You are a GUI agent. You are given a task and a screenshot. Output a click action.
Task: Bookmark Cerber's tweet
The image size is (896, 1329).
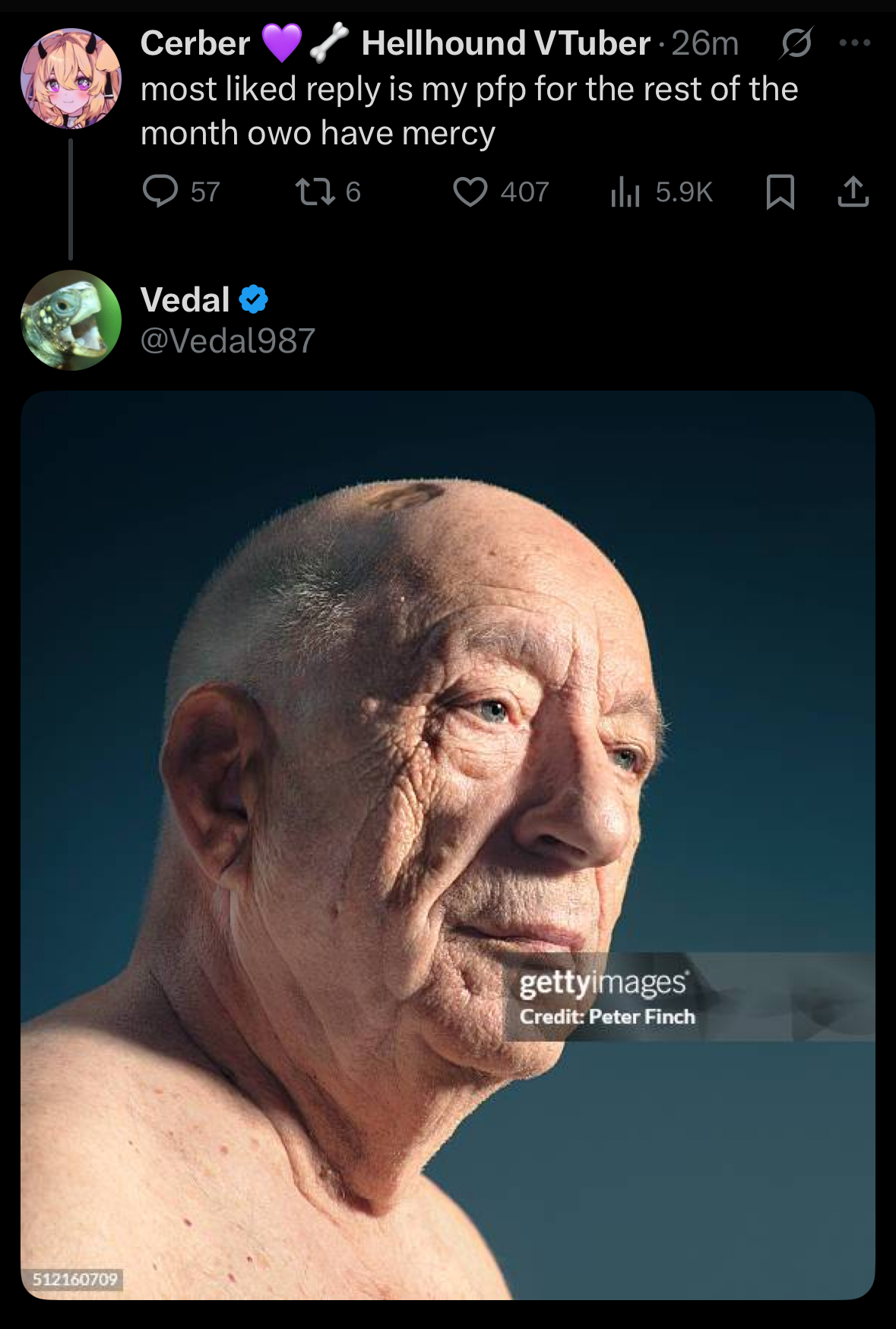(x=780, y=191)
